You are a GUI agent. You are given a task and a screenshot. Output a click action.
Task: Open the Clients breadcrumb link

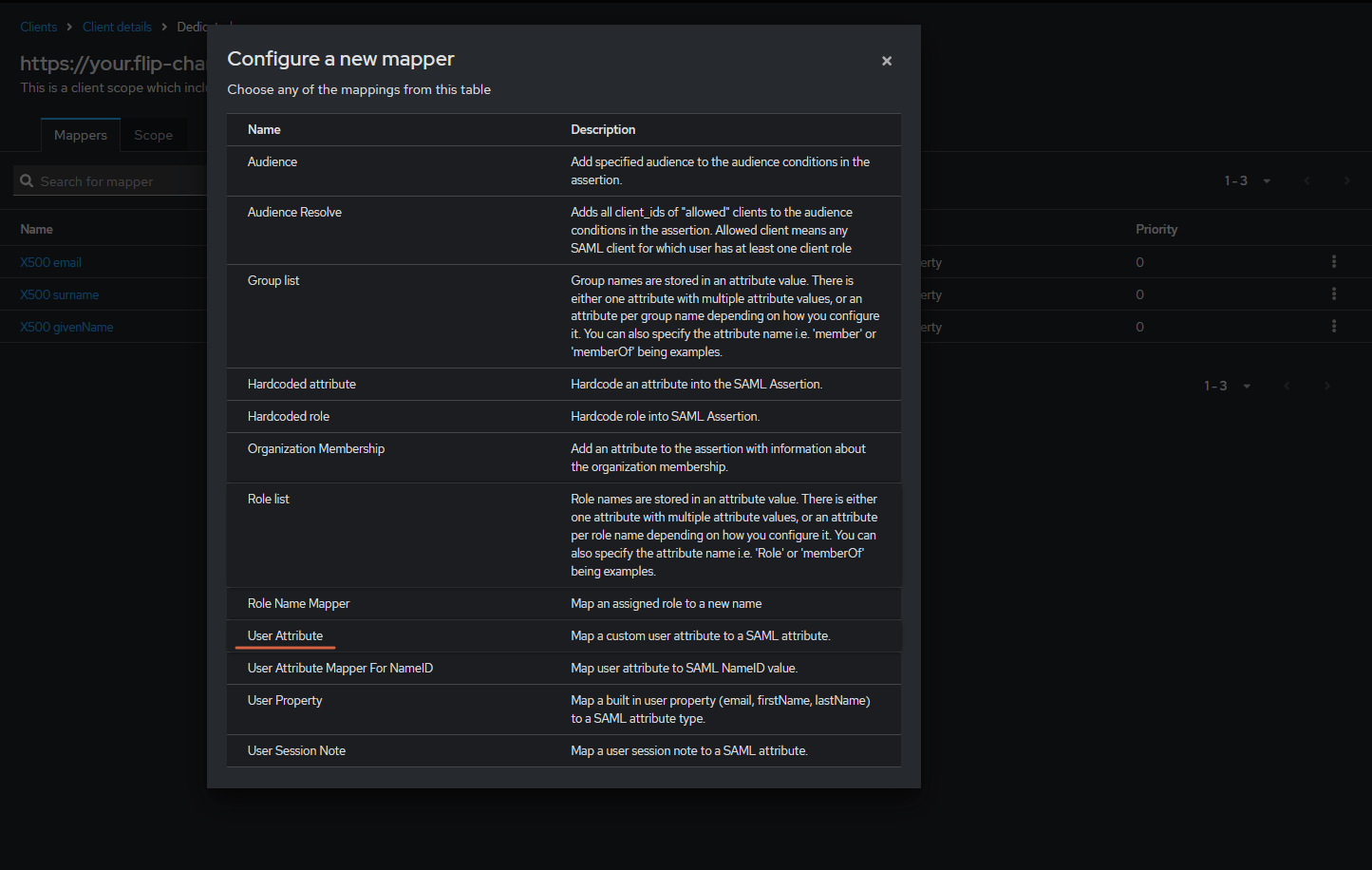(39, 27)
